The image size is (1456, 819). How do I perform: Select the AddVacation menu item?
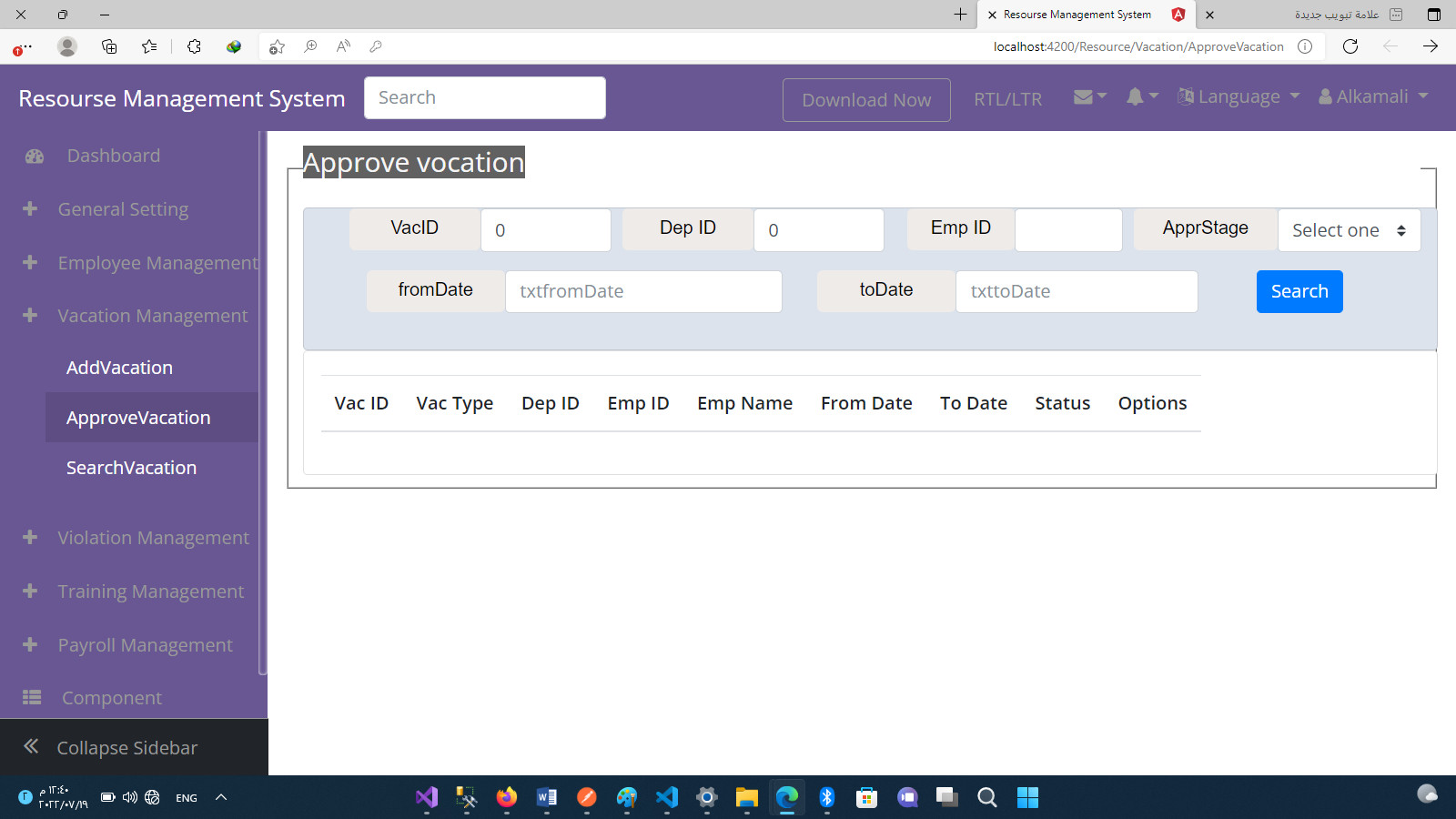tap(119, 367)
